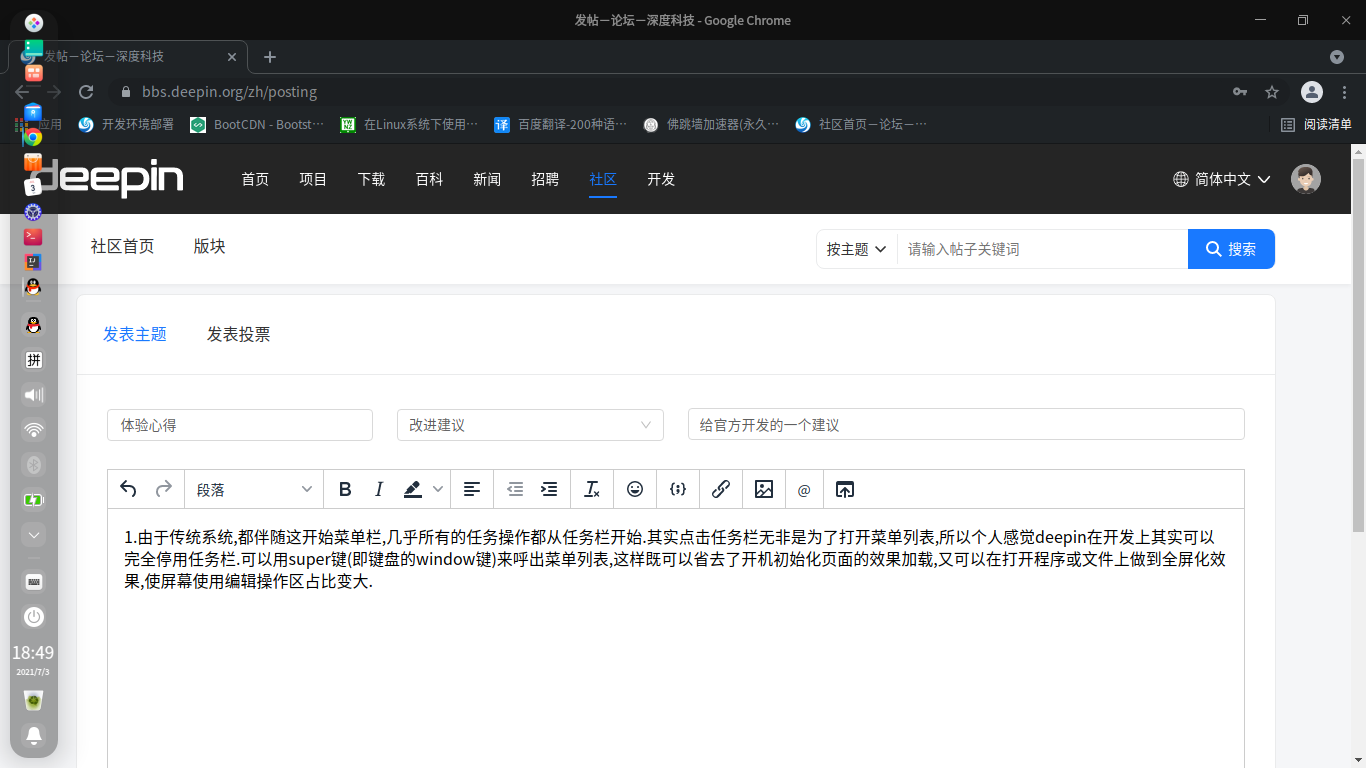The image size is (1366, 768).
Task: Click the undo arrow in editor toolbar
Action: click(x=128, y=489)
